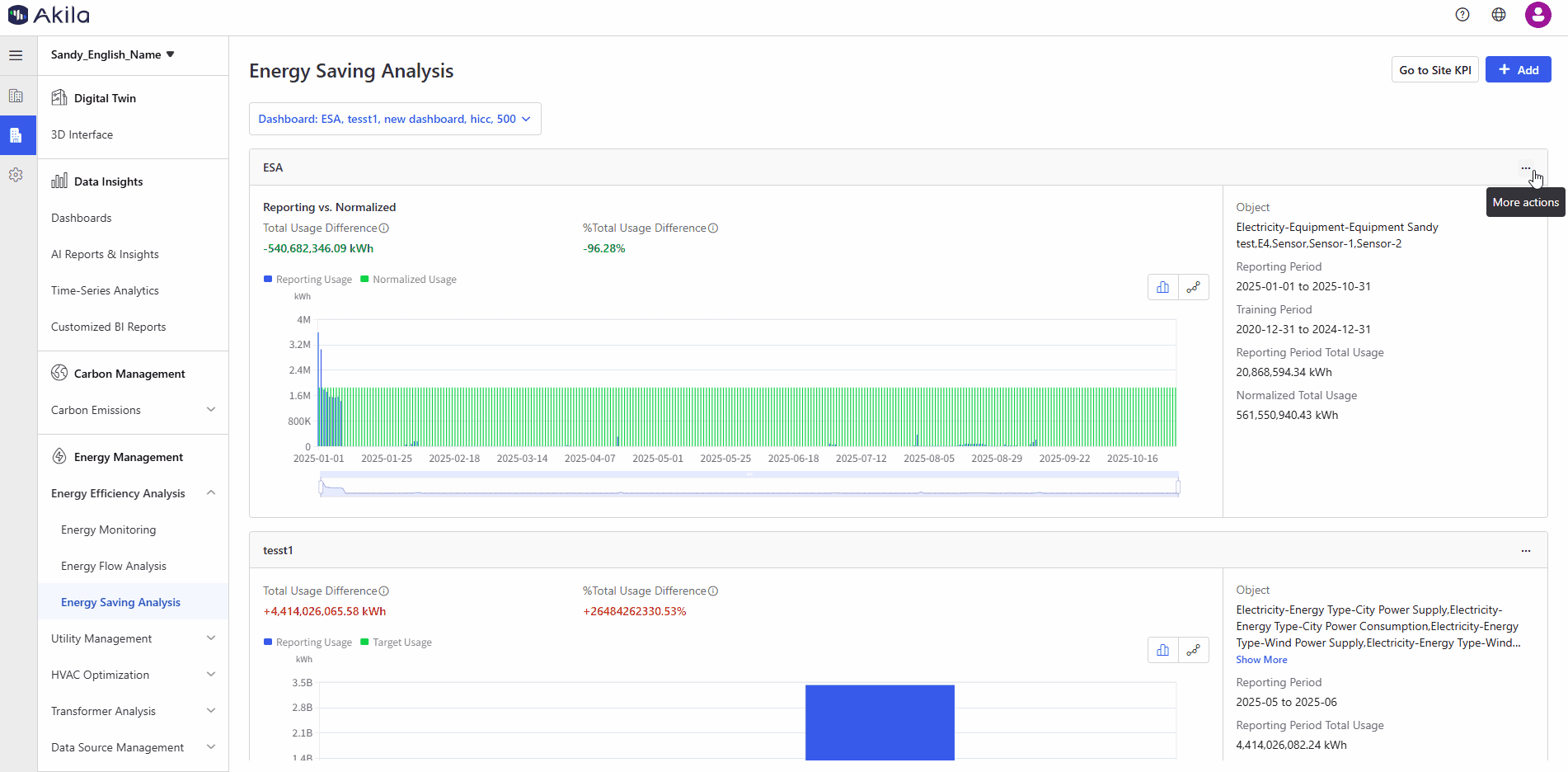1568x772 pixels.
Task: Switch ESA chart to bar view
Action: click(x=1162, y=287)
